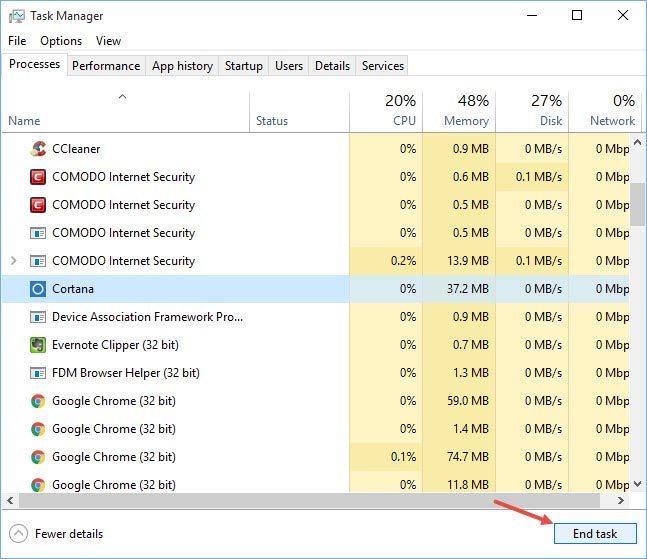Click the Chrome icon on the 59.0 MB row
This screenshot has width=647, height=559.
click(x=38, y=401)
